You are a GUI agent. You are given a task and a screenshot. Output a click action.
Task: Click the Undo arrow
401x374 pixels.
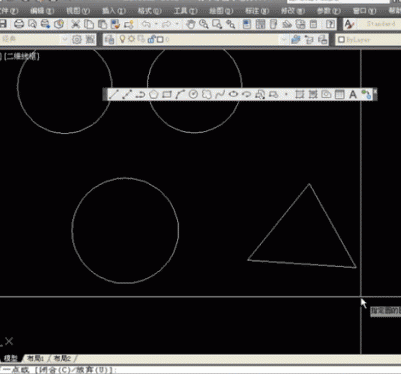click(x=146, y=24)
